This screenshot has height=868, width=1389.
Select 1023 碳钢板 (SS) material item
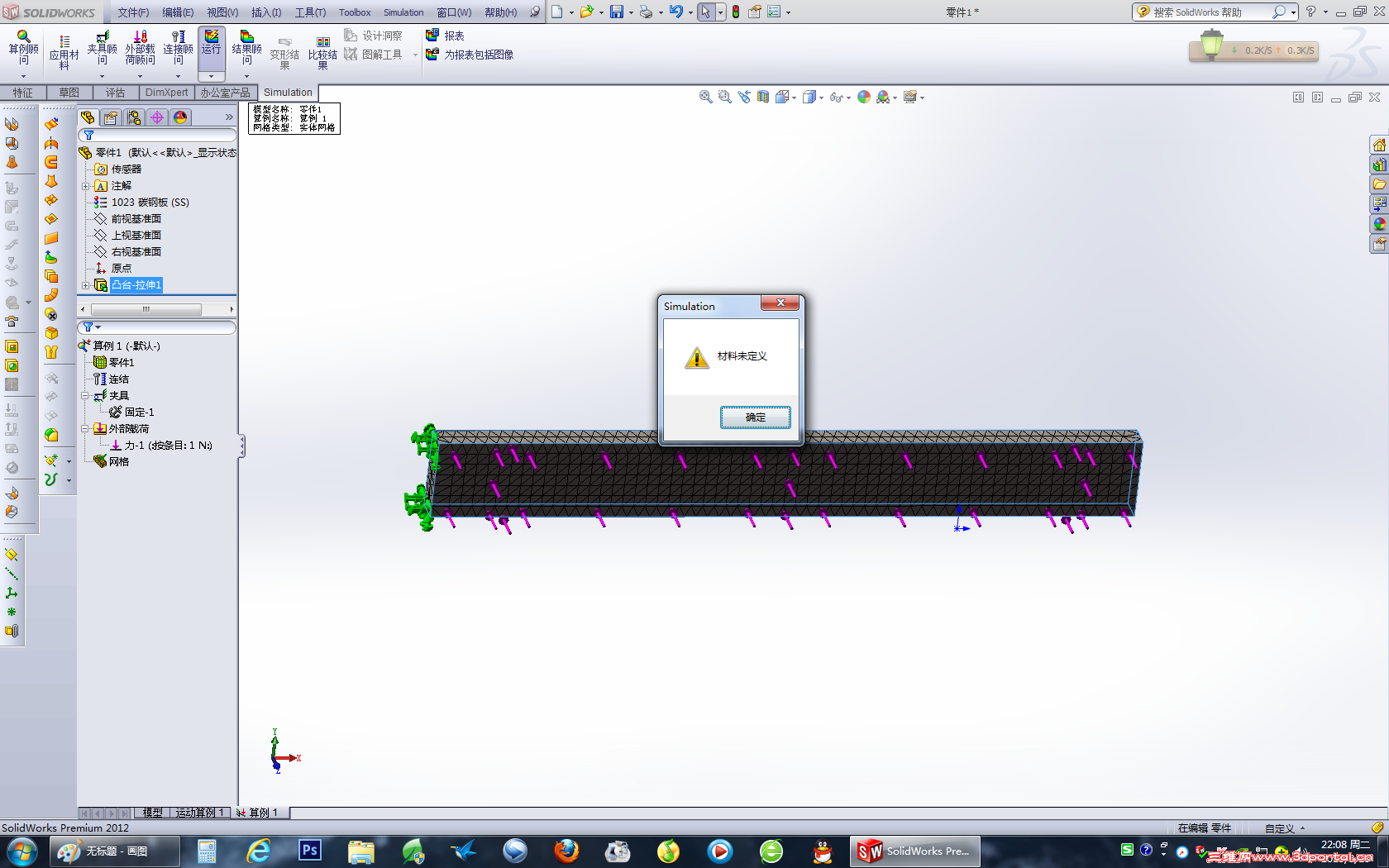(x=141, y=203)
